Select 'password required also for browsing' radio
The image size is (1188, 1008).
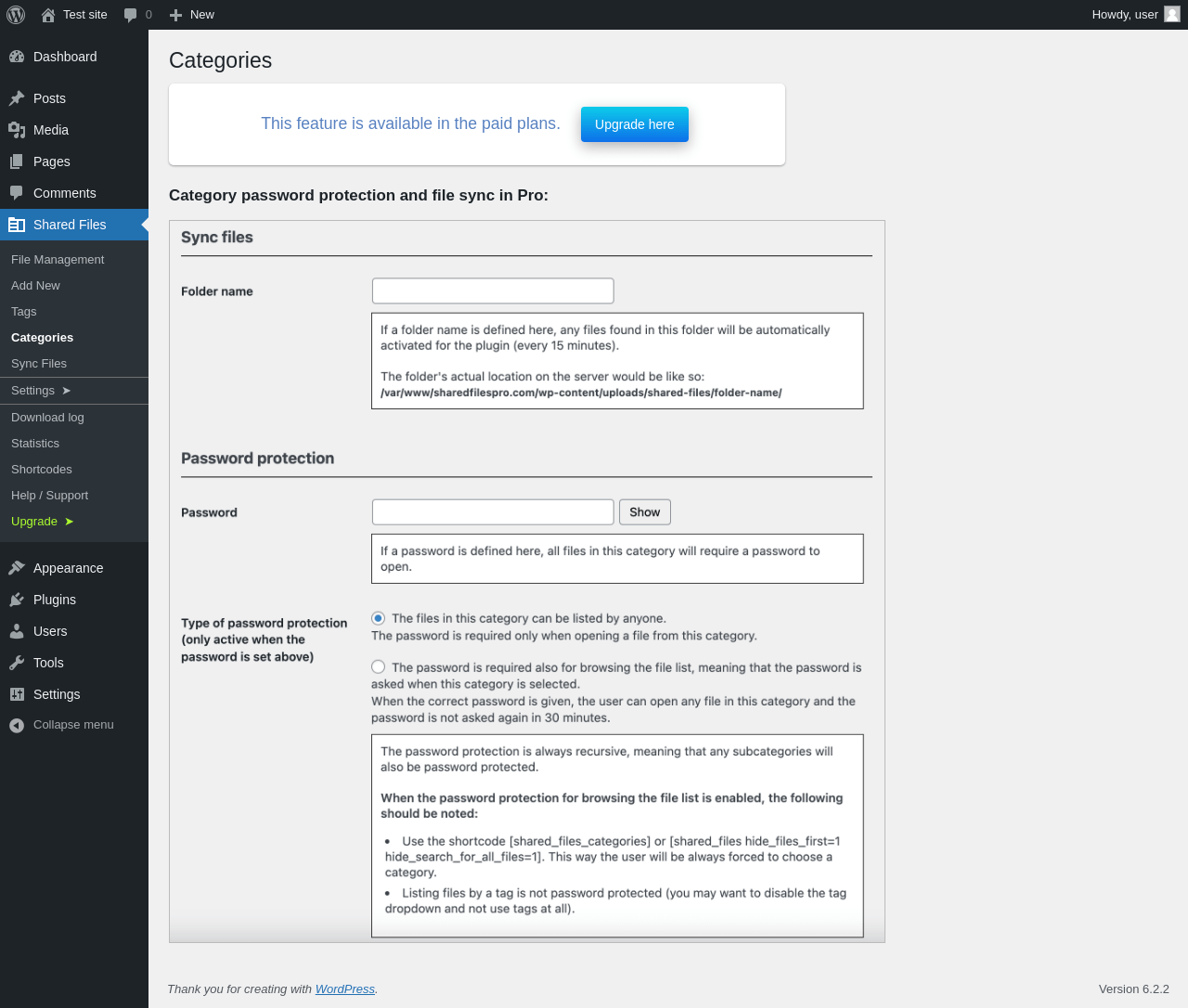pyautogui.click(x=378, y=666)
